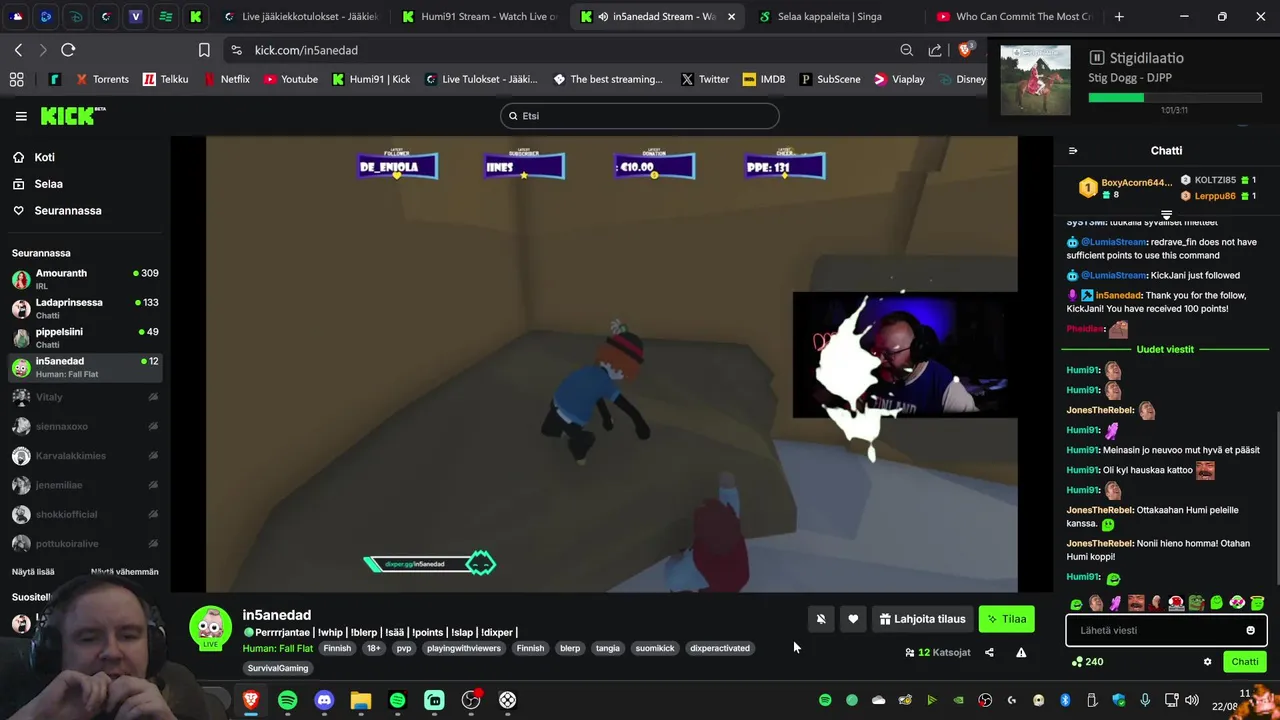This screenshot has width=1280, height=720.
Task: Go back in browser history
Action: click(18, 50)
